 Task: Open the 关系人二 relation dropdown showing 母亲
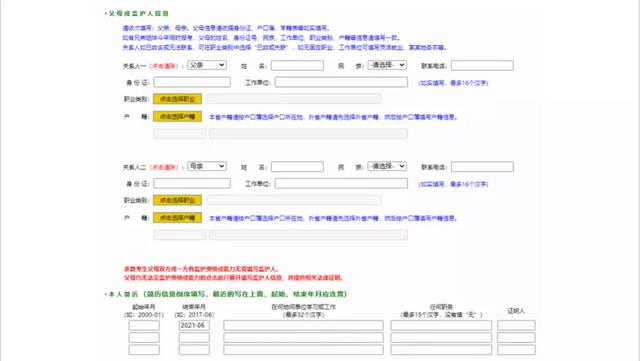[x=207, y=166]
